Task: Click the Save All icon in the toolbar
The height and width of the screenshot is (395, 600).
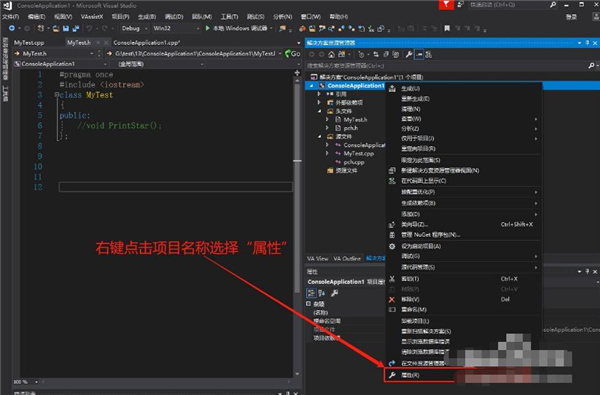Action: (x=75, y=28)
